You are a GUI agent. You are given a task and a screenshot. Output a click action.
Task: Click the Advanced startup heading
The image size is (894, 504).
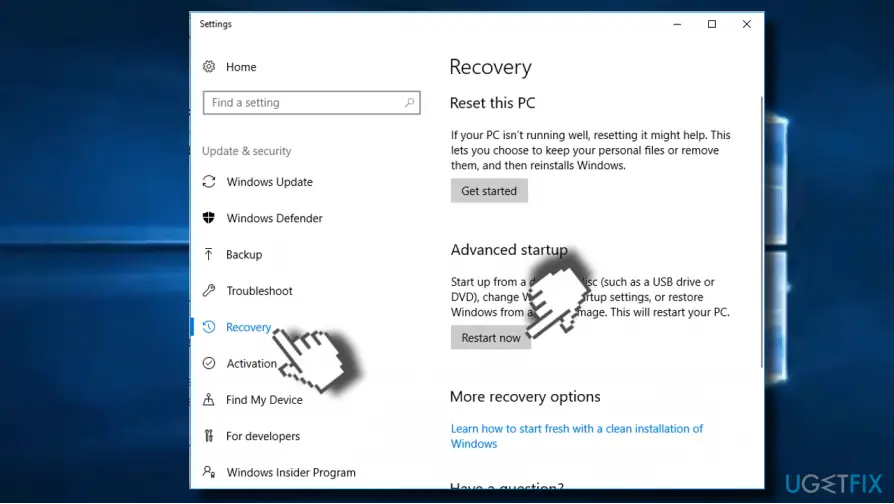[x=509, y=250]
